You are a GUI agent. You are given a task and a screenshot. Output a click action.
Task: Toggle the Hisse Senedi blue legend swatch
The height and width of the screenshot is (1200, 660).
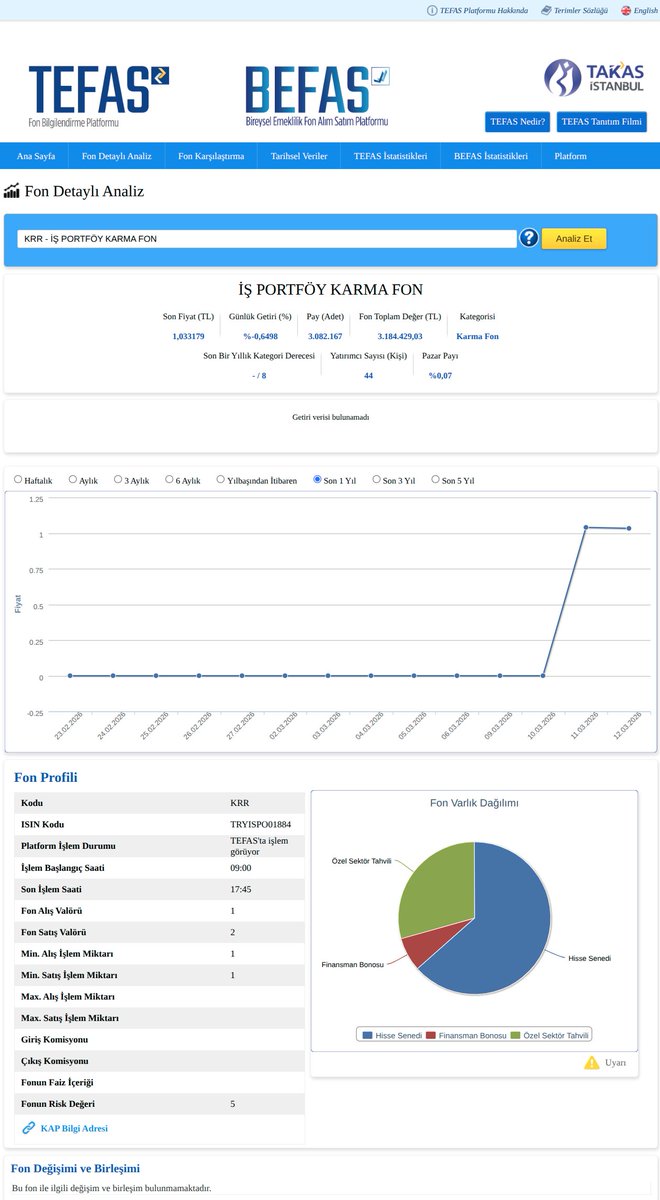click(x=367, y=1035)
